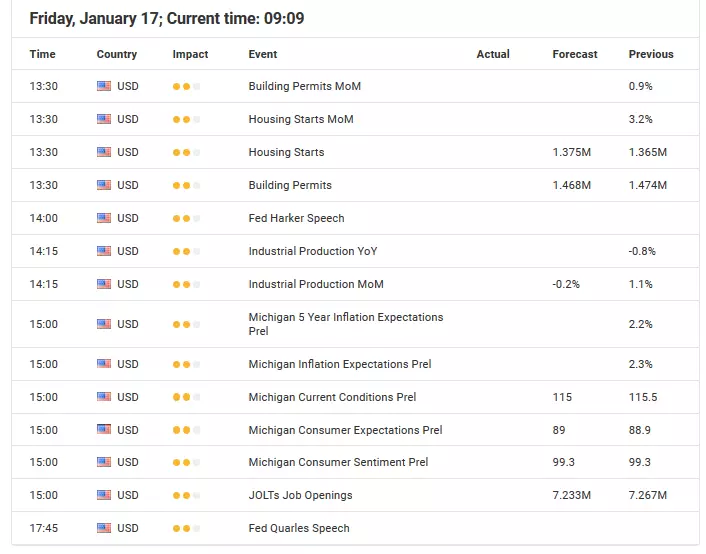Click the US flag on Building Permits MoM row
Screen dimensions: 706x554
104,86
